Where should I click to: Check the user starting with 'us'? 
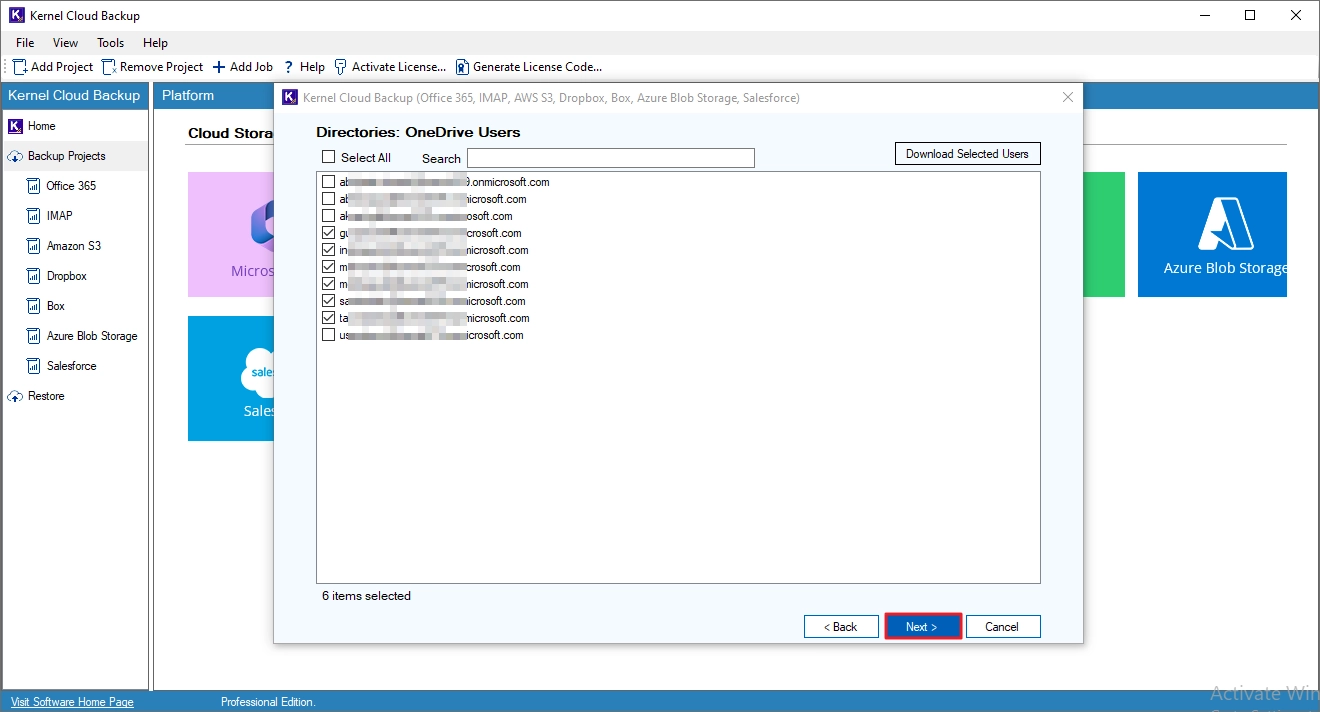pos(328,335)
